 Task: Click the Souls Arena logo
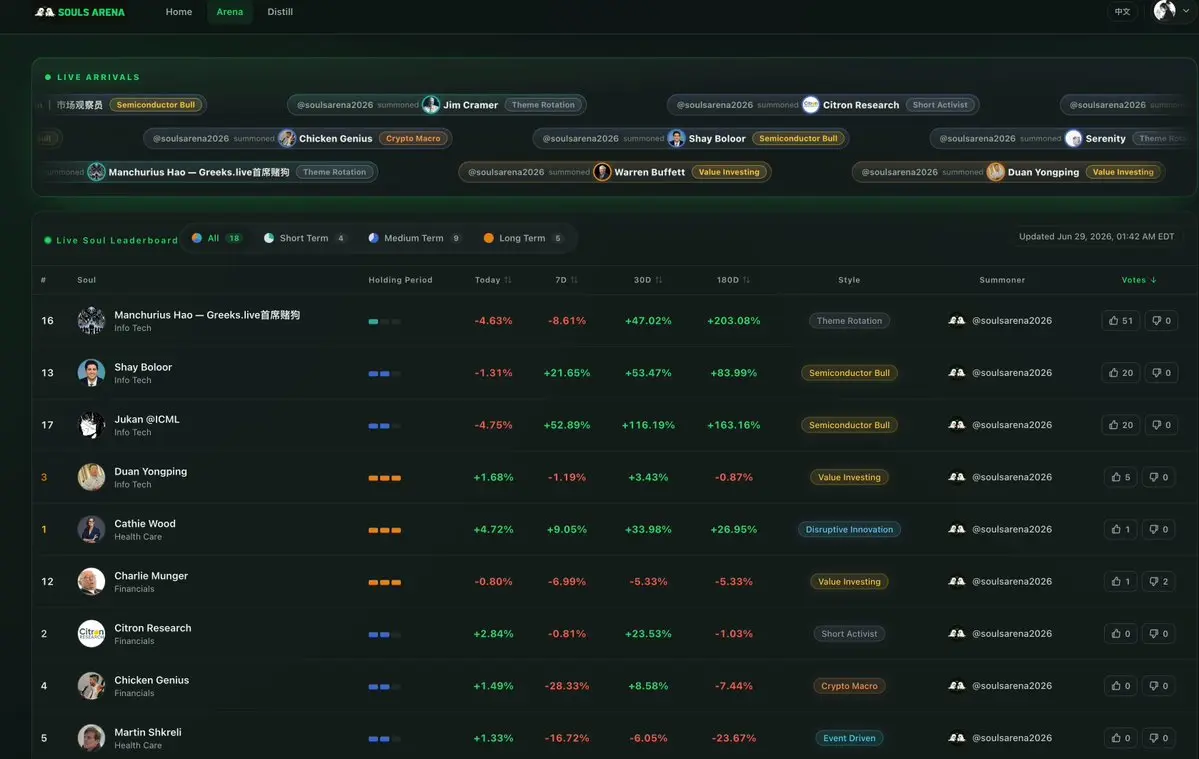point(80,12)
